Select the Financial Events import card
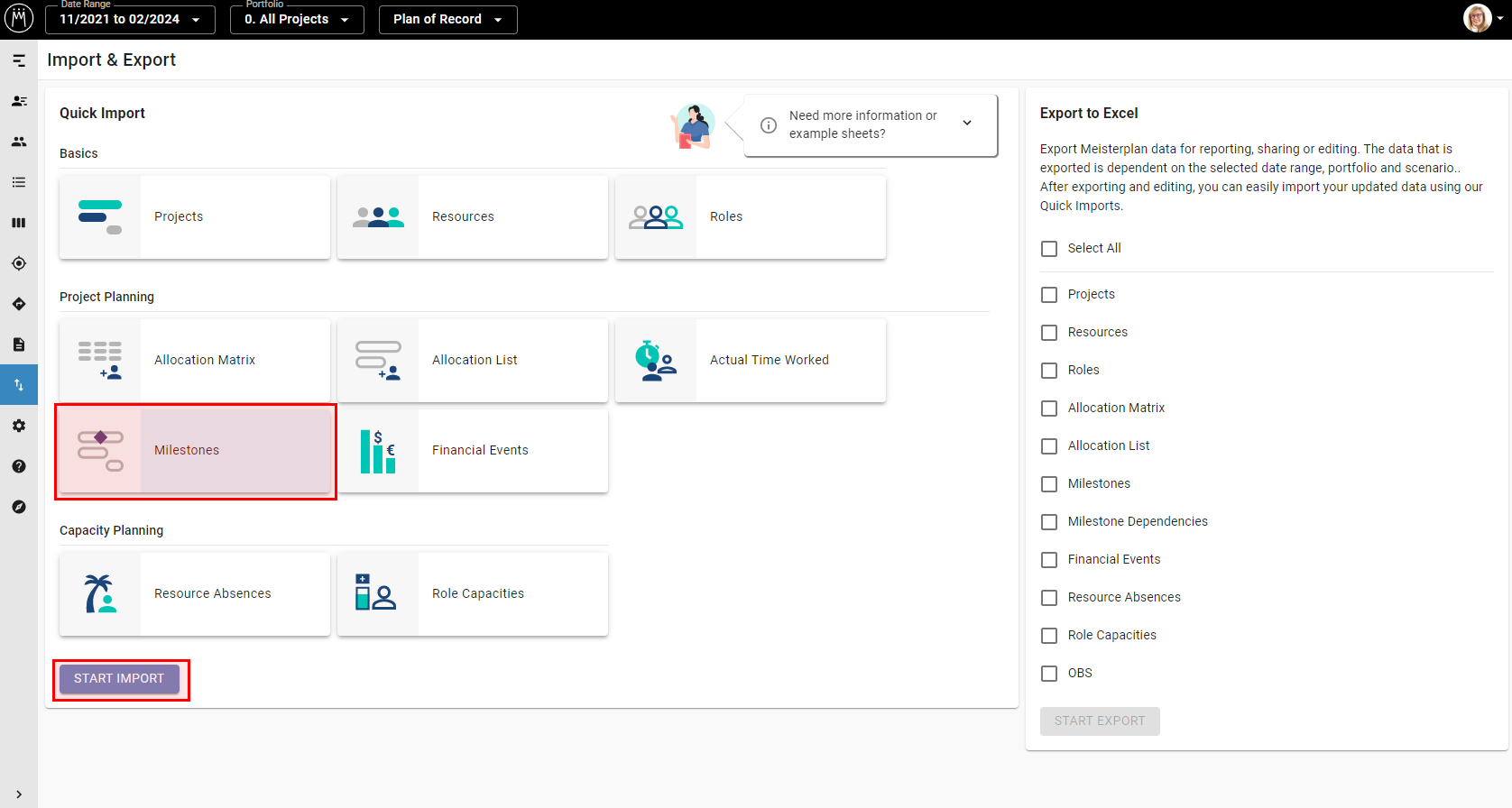Screen dimensions: 1512x808 (473, 451)
